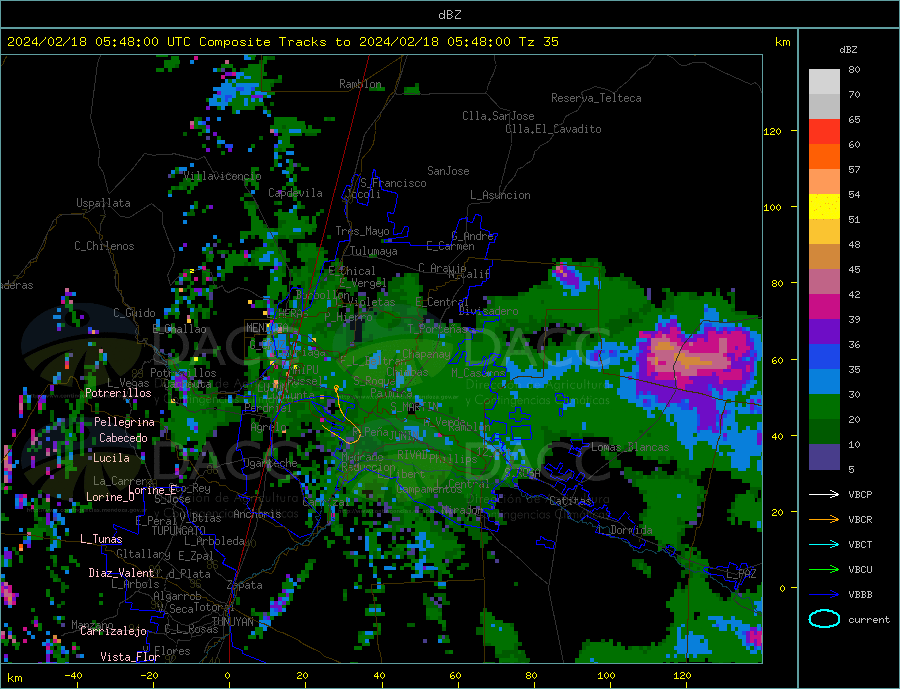Click the blue VBBB arrow legend icon
The width and height of the screenshot is (900, 689).
click(824, 594)
